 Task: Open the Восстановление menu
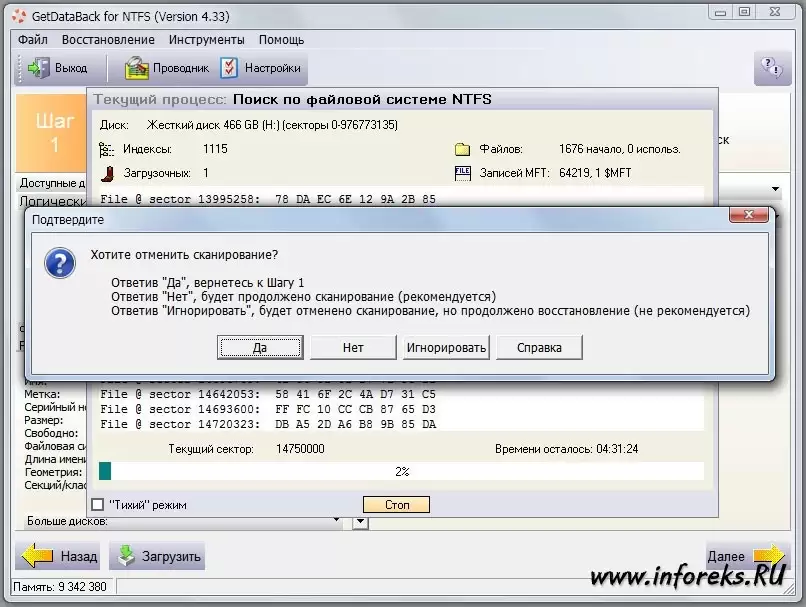(108, 40)
